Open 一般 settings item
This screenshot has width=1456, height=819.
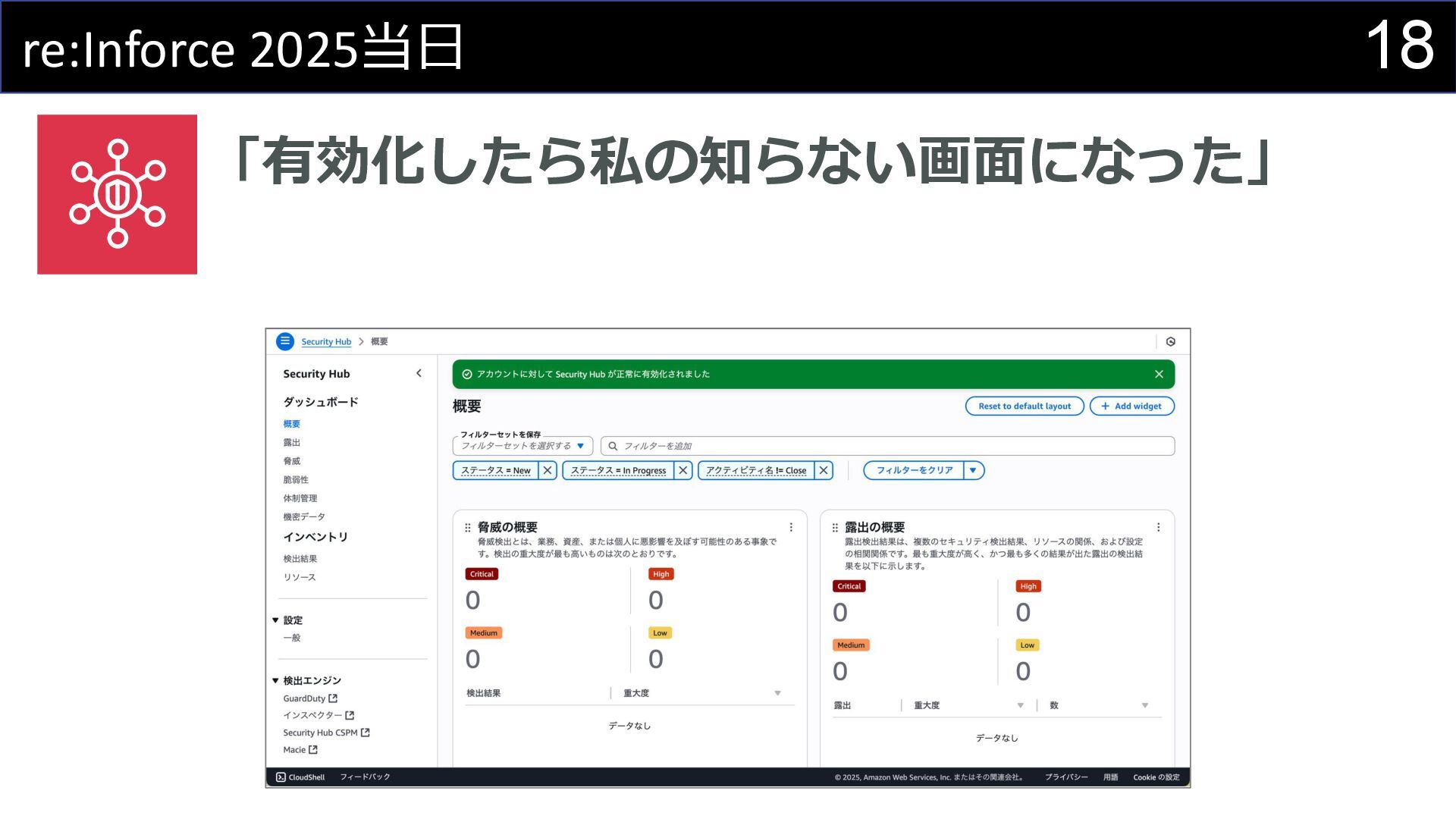pos(292,638)
